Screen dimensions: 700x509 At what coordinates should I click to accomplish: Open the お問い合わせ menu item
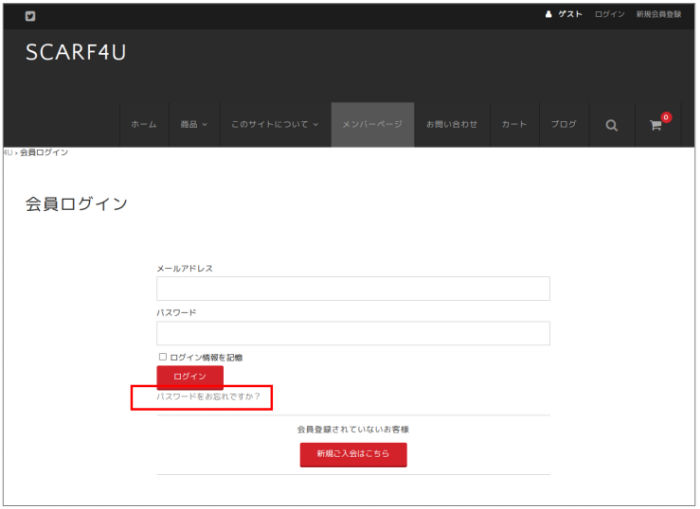[x=451, y=125]
